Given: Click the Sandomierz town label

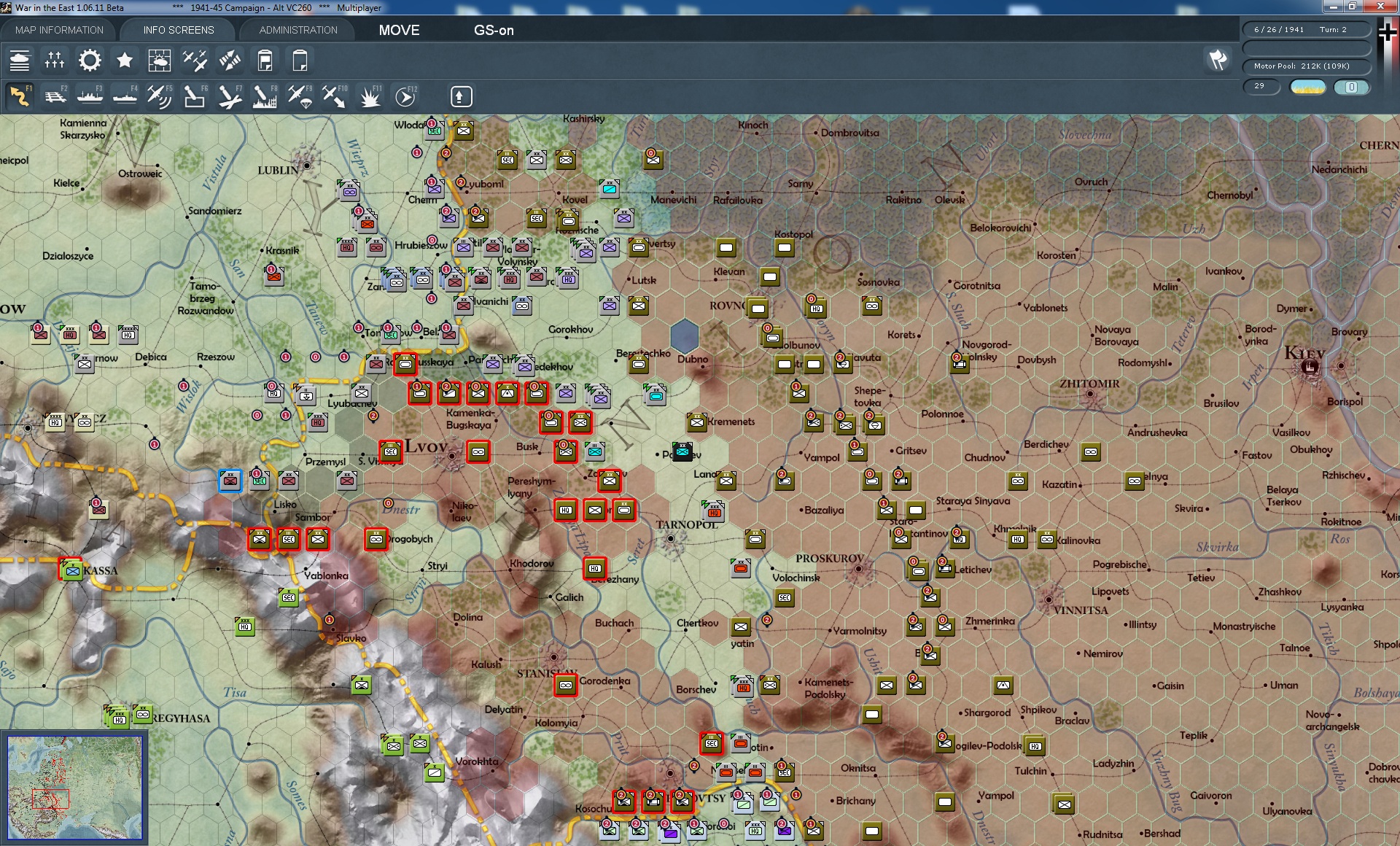Looking at the screenshot, I should pyautogui.click(x=215, y=211).
